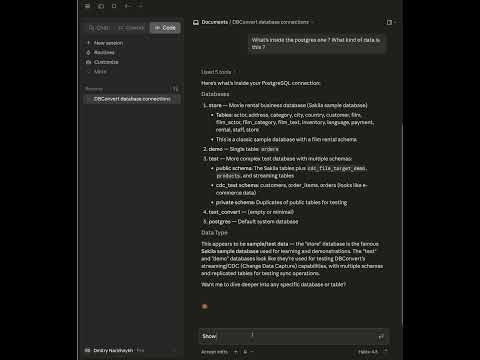Focus the message input containing Show
Screen dimensions: 480x360
293,337
